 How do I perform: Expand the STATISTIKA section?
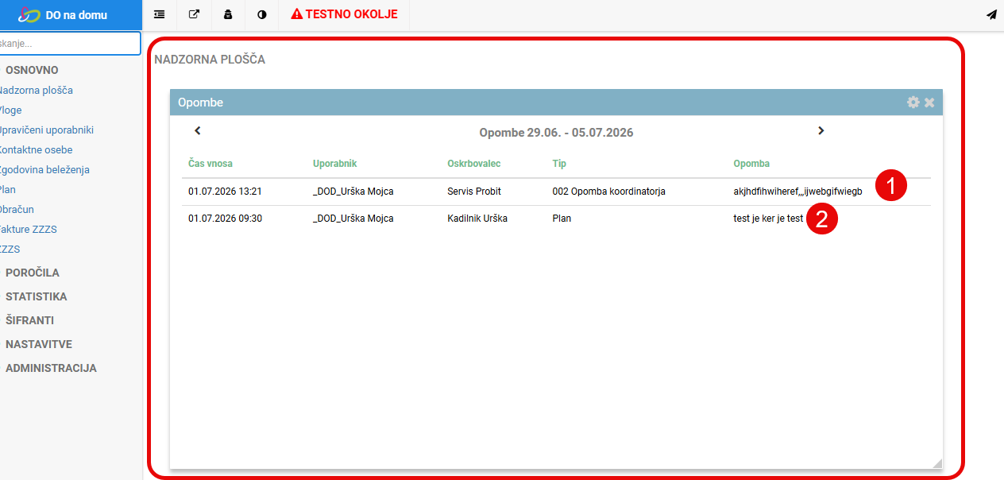coord(36,297)
